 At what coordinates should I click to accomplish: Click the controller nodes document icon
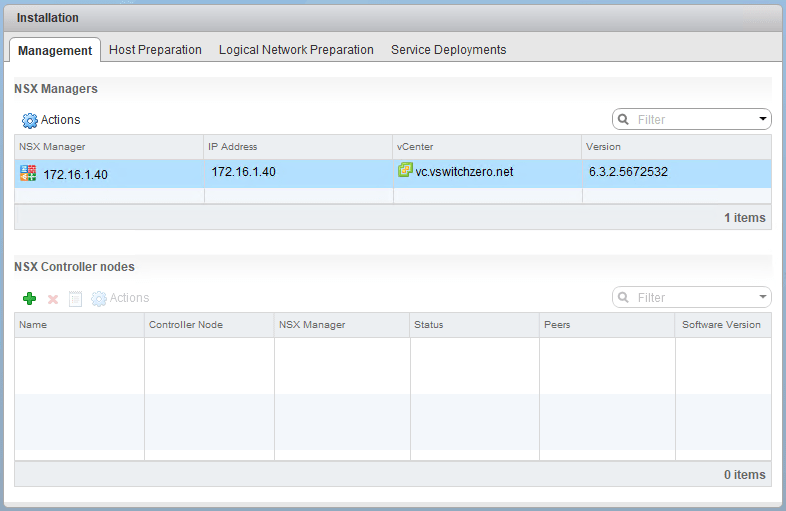(x=75, y=299)
